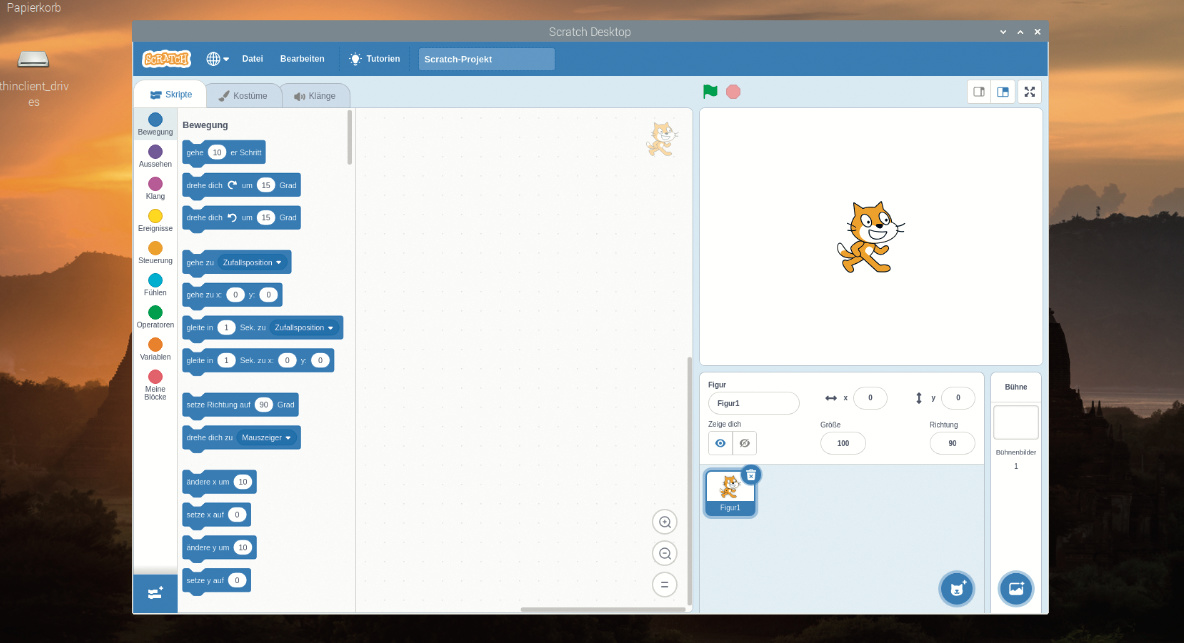1184x643 pixels.
Task: Click the setze y auf 0 block
Action: [216, 580]
